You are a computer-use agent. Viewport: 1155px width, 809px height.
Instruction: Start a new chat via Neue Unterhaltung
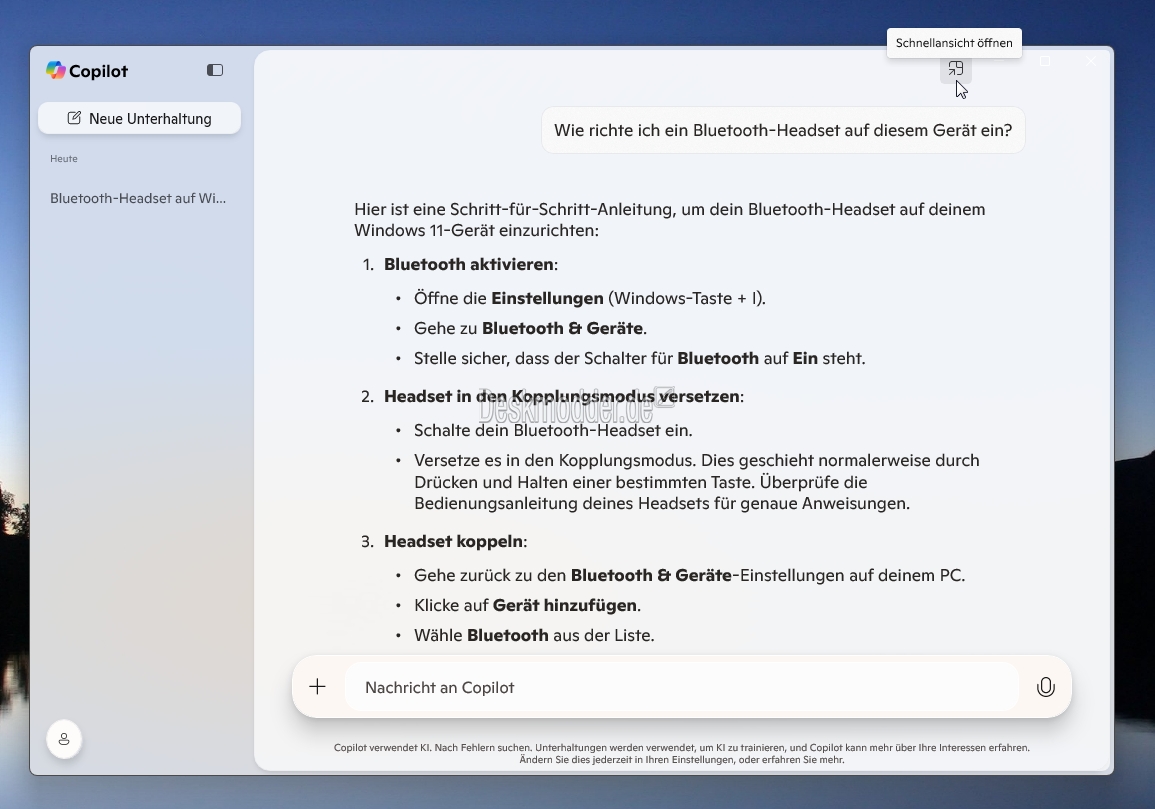pyautogui.click(x=139, y=119)
